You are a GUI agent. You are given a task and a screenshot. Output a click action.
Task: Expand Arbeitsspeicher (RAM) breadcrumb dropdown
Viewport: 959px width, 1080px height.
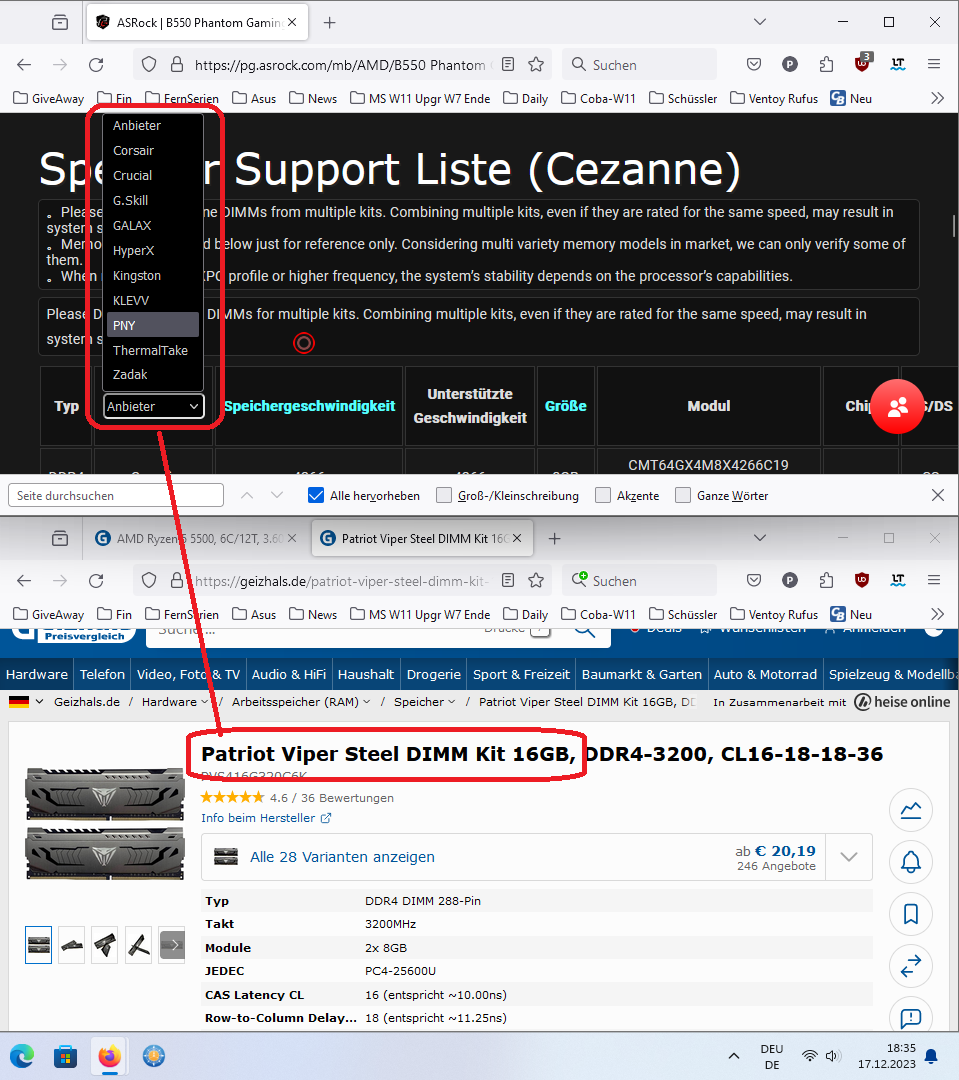click(x=367, y=702)
